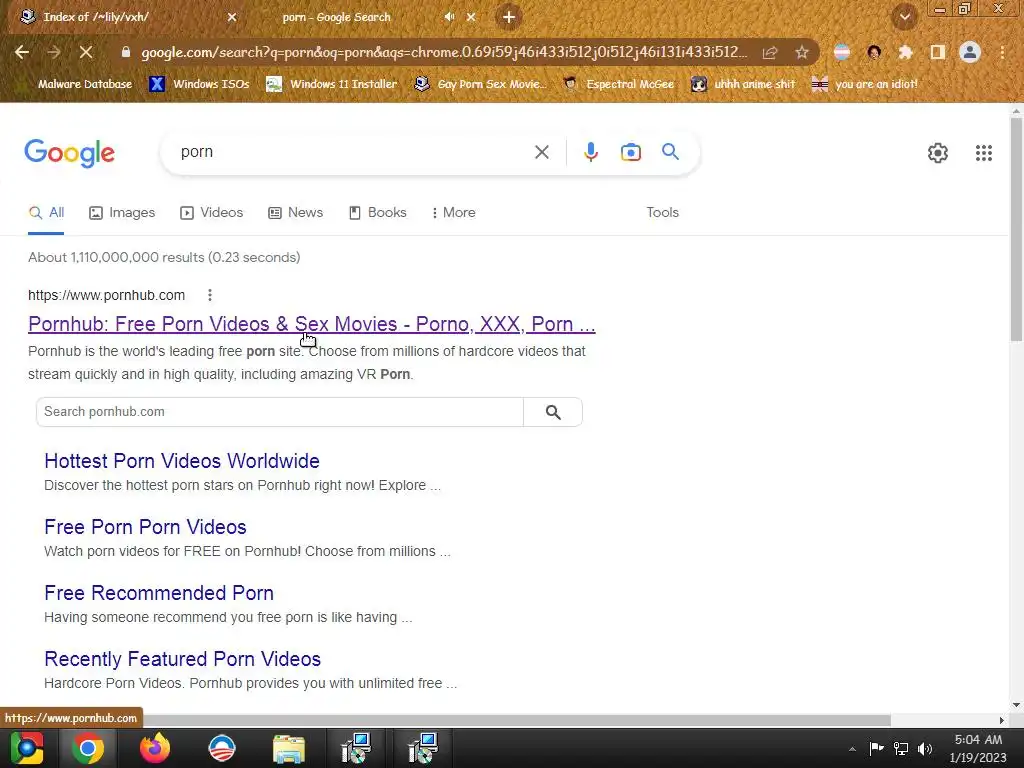Switch to the Images results tab

click(122, 213)
